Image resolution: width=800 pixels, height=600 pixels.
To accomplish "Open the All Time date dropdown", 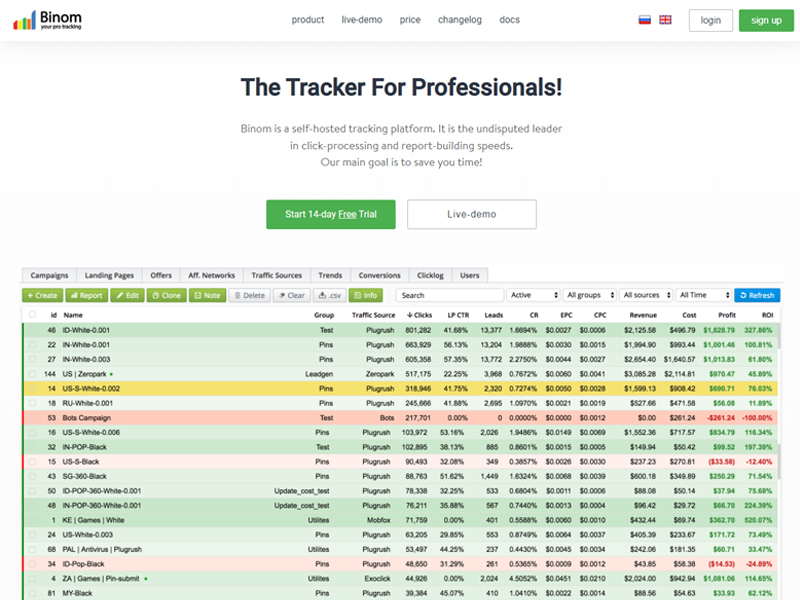I will 704,295.
